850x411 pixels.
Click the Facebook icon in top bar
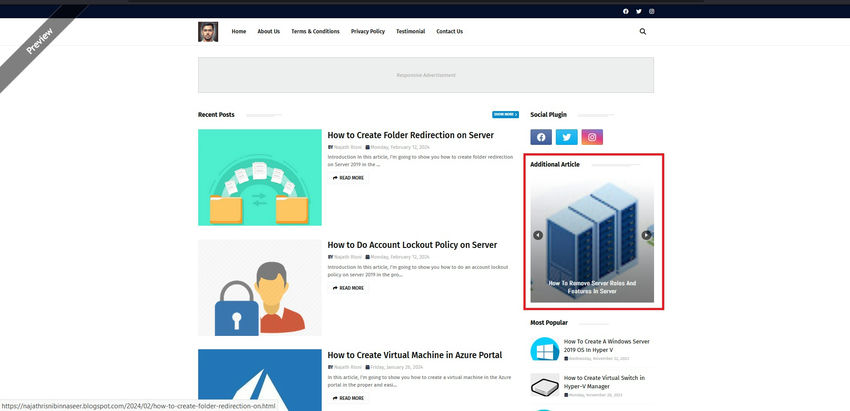[626, 11]
